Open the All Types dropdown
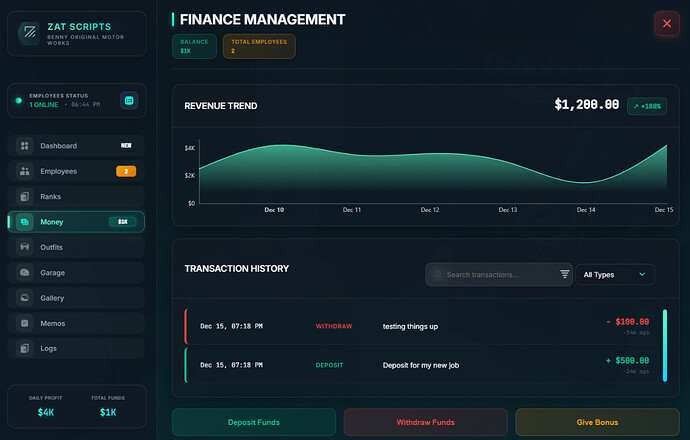 [615, 275]
